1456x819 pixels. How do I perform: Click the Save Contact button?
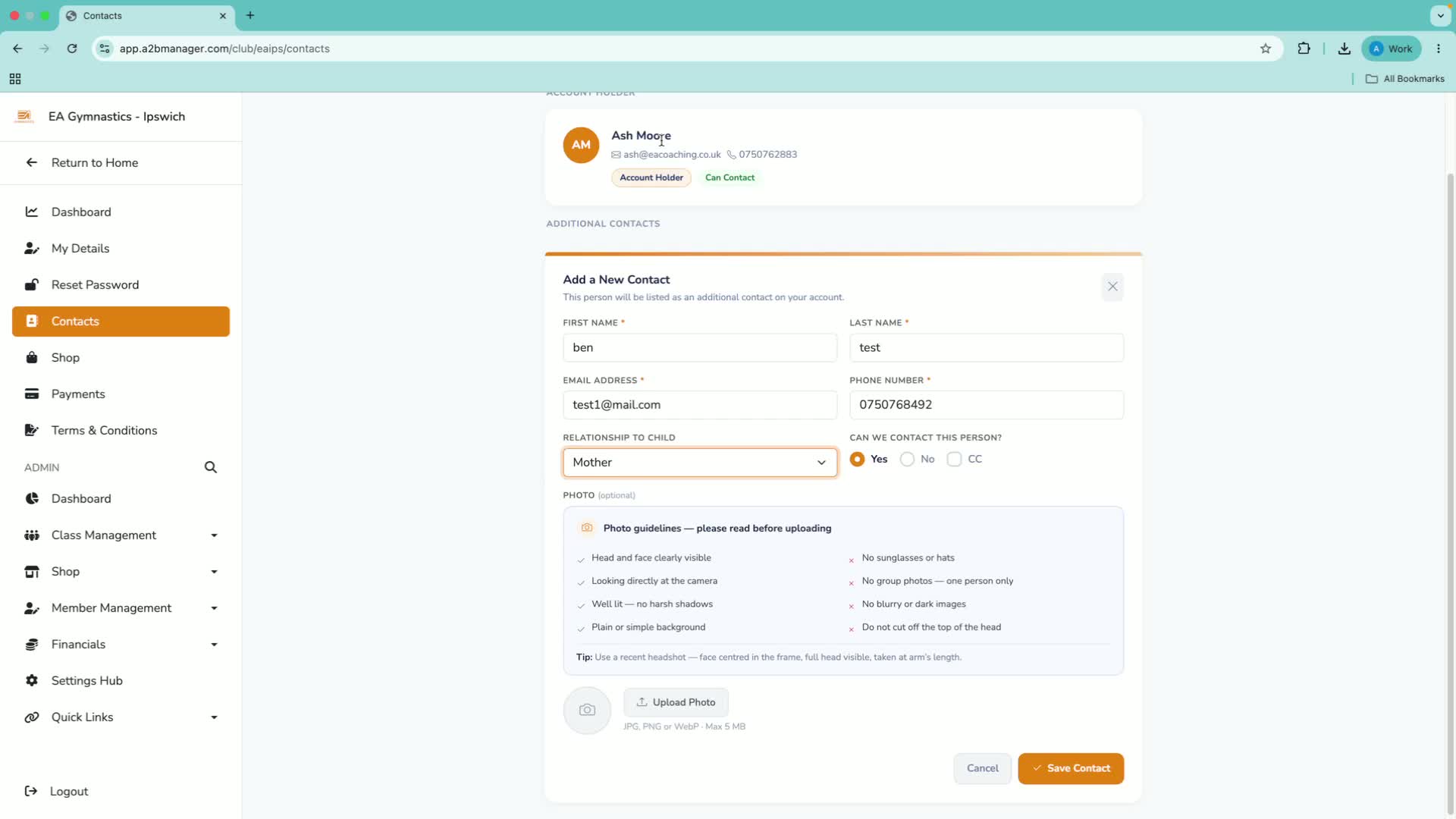(x=1070, y=768)
